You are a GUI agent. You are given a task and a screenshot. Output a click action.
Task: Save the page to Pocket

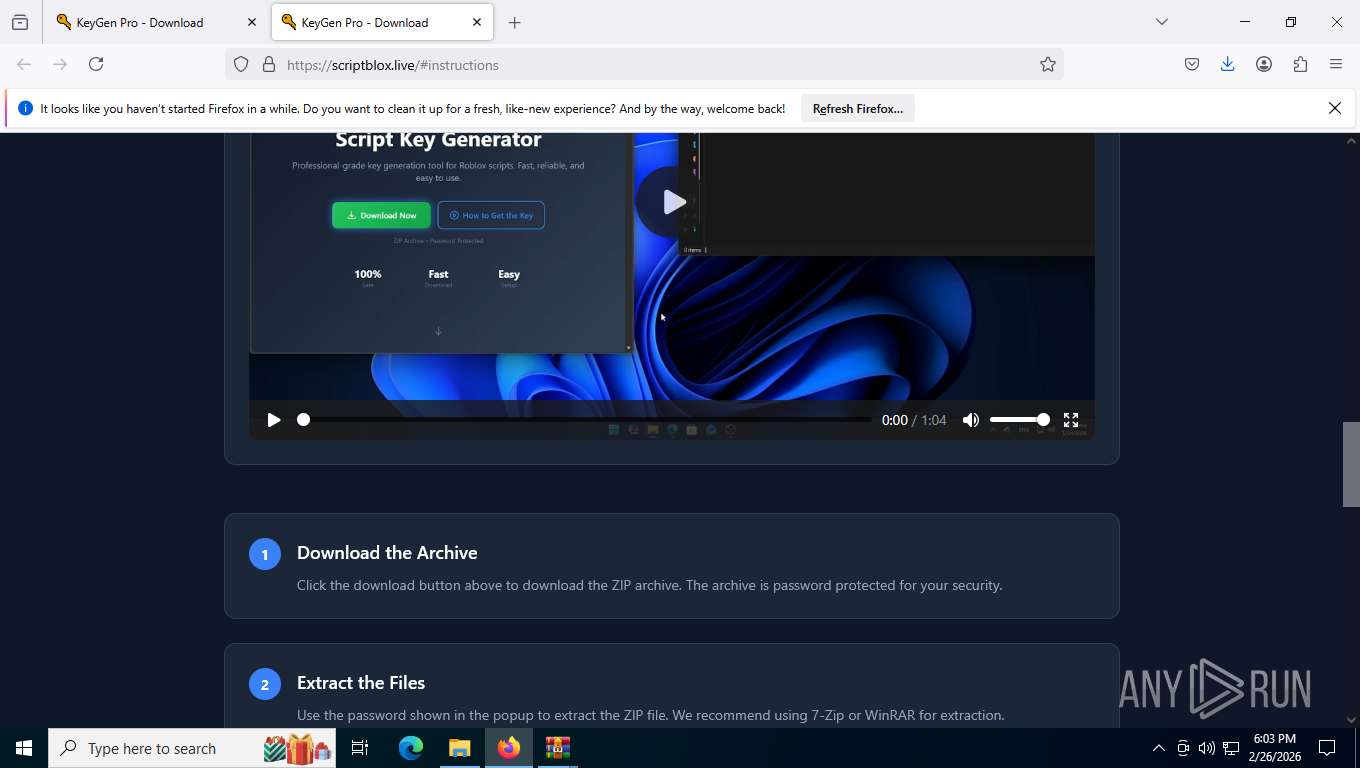click(x=1191, y=64)
